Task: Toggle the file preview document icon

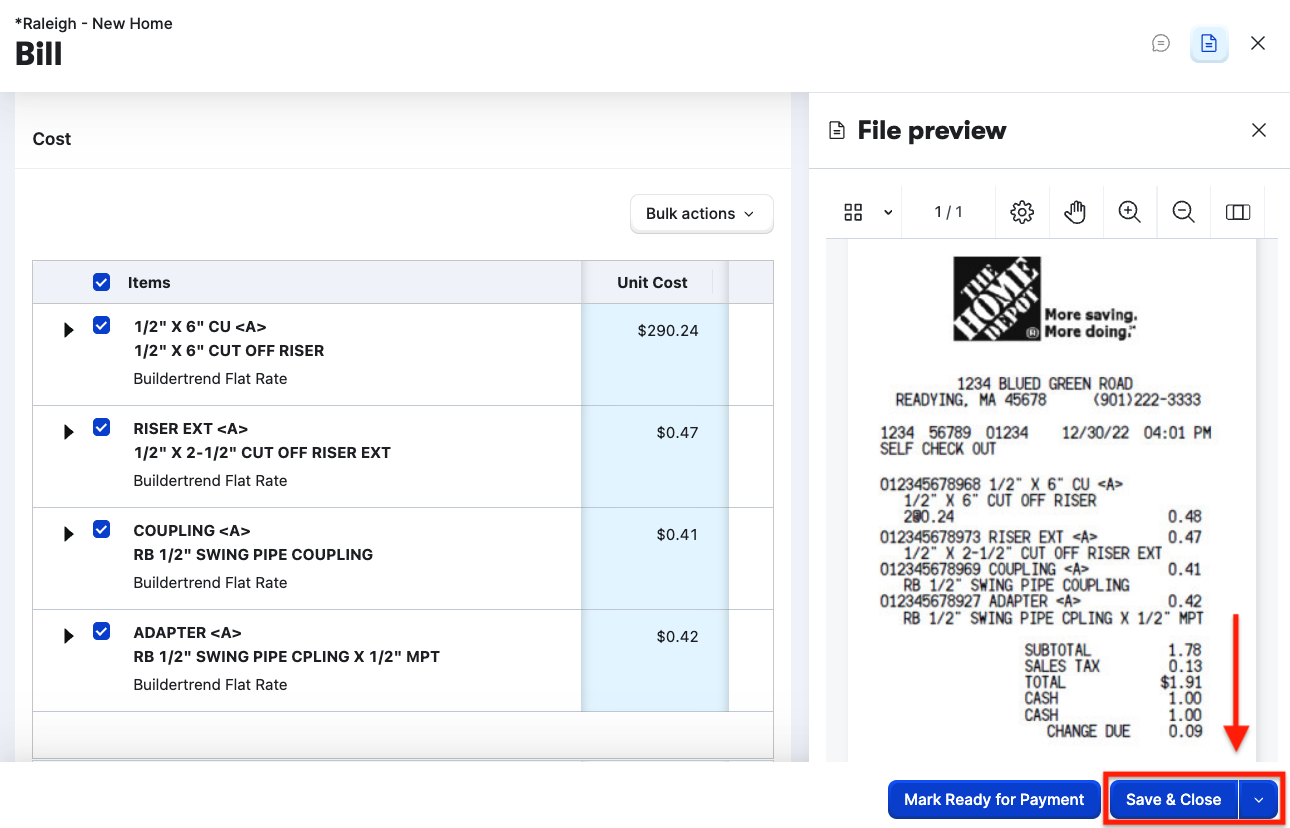Action: tap(1209, 43)
